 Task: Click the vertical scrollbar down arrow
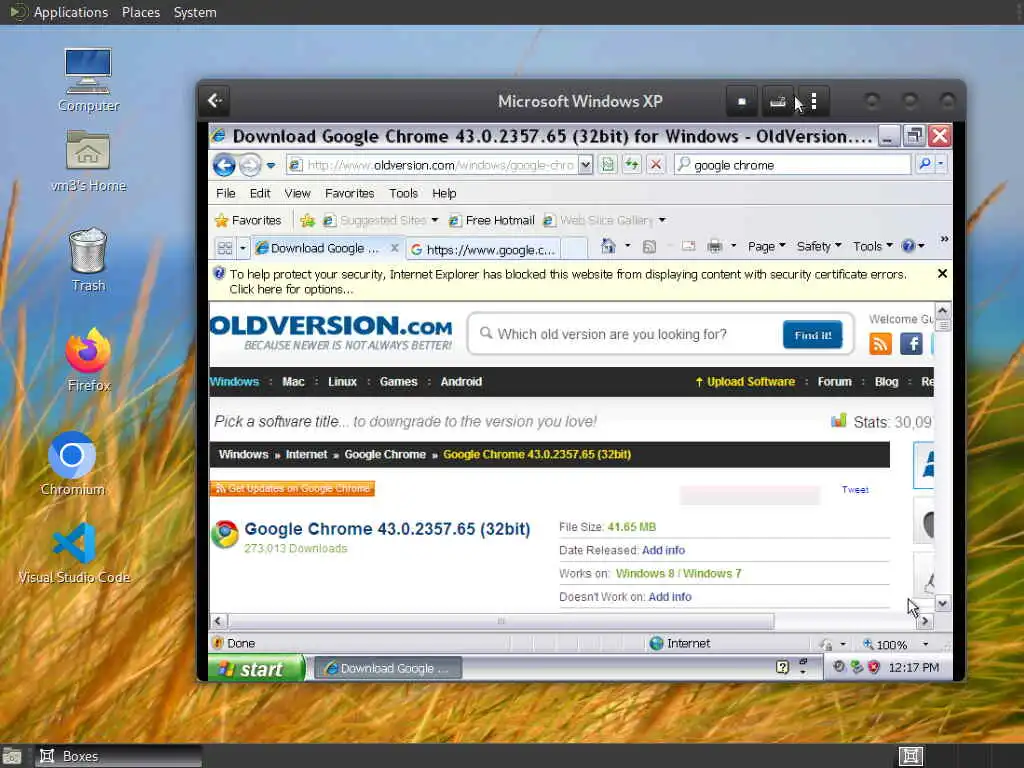point(942,603)
